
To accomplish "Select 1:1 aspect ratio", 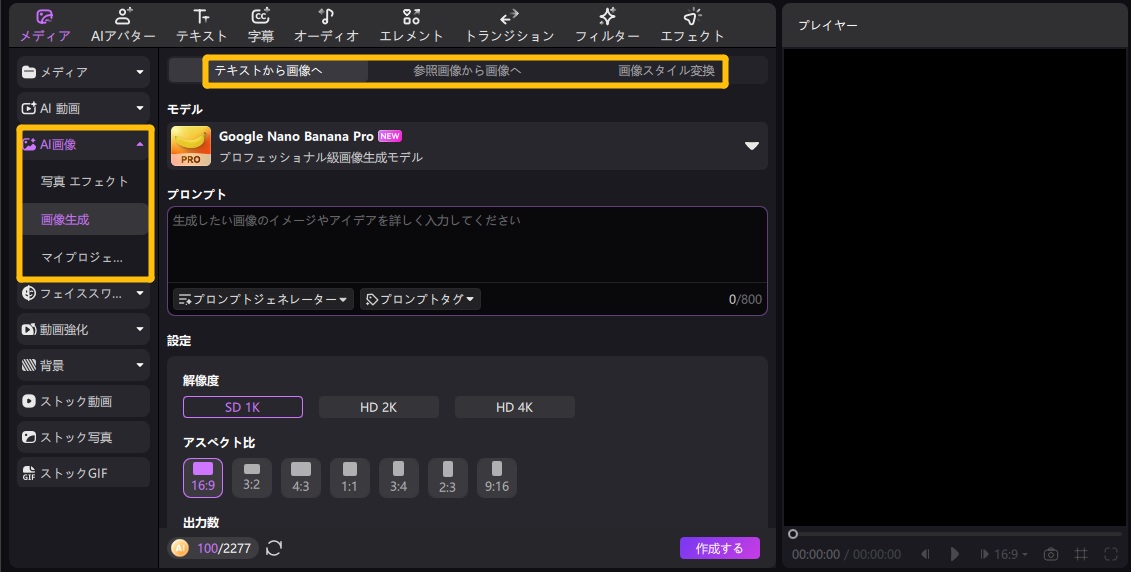I will 350,478.
